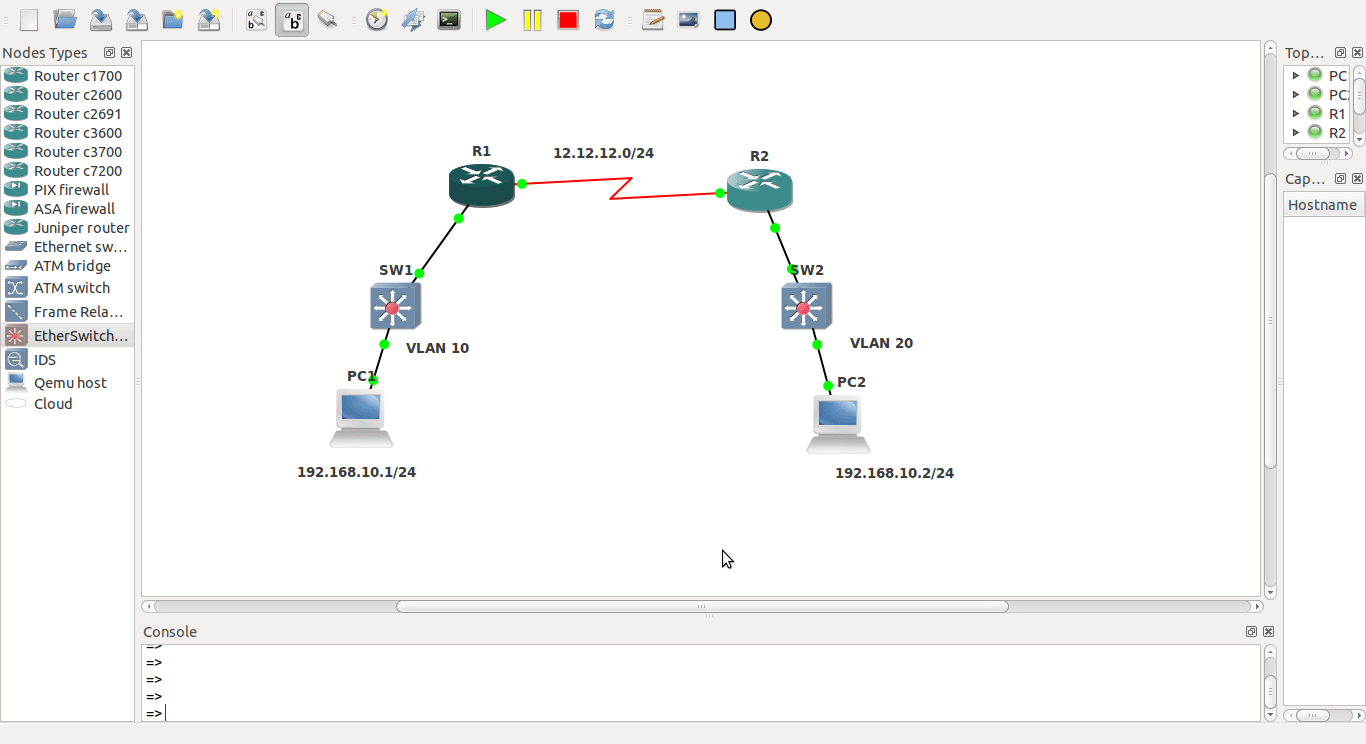Select EtherSwitch router node type
The height and width of the screenshot is (744, 1366).
(x=67, y=336)
